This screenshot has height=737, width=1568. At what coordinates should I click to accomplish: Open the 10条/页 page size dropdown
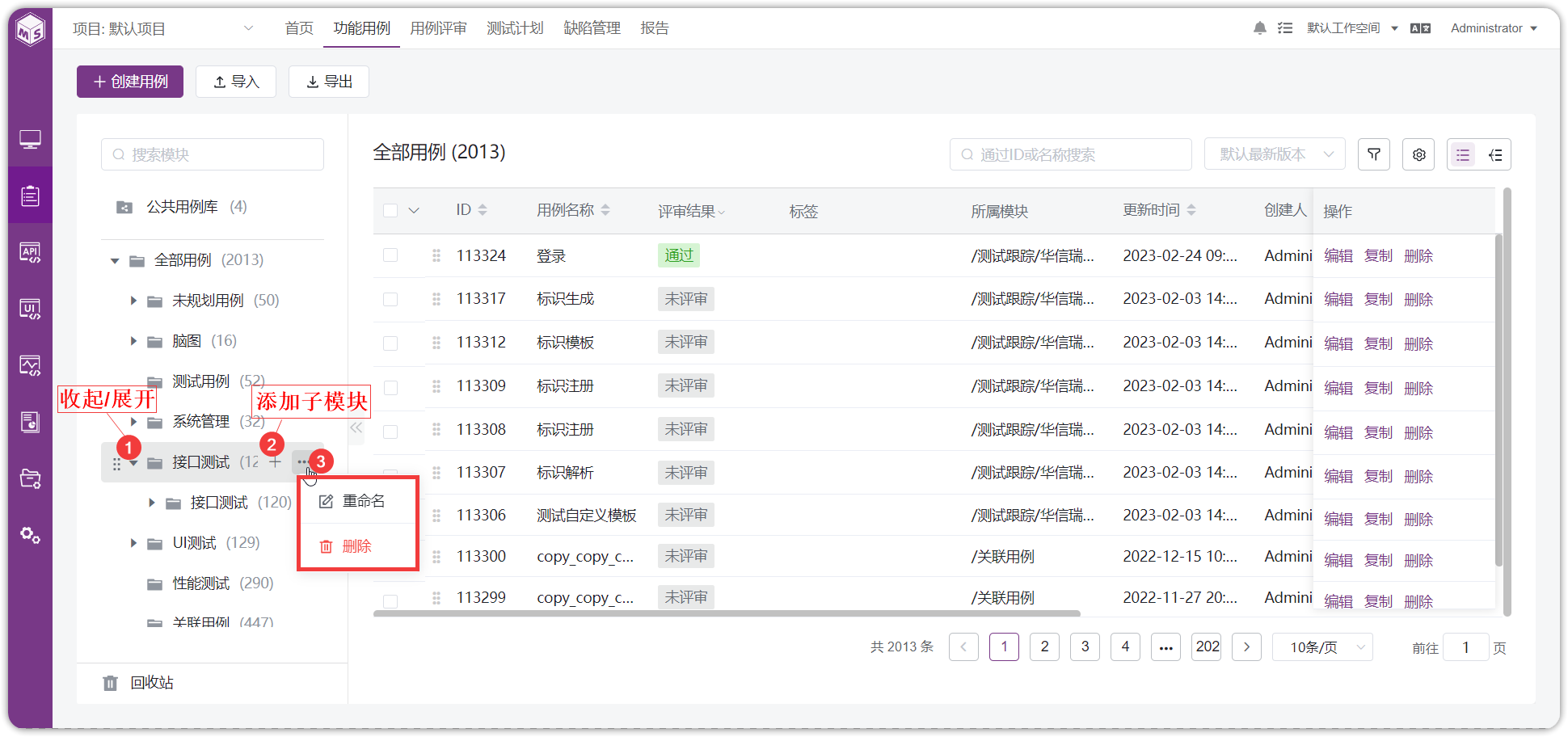1322,647
